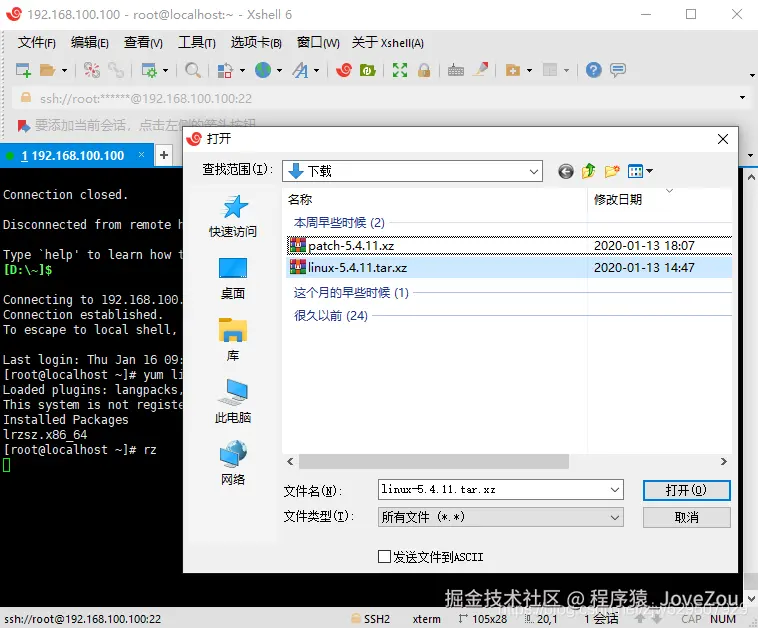Open the 窗口(W) menu
This screenshot has width=758, height=628.
(x=318, y=43)
